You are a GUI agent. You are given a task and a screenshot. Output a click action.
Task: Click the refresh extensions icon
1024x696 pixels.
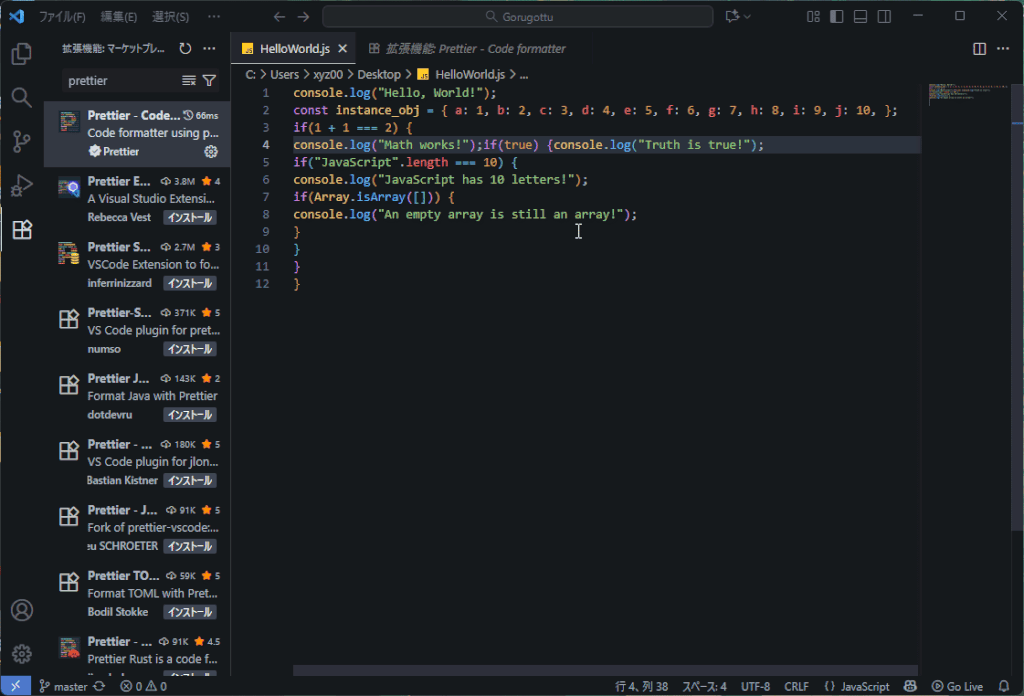[185, 48]
